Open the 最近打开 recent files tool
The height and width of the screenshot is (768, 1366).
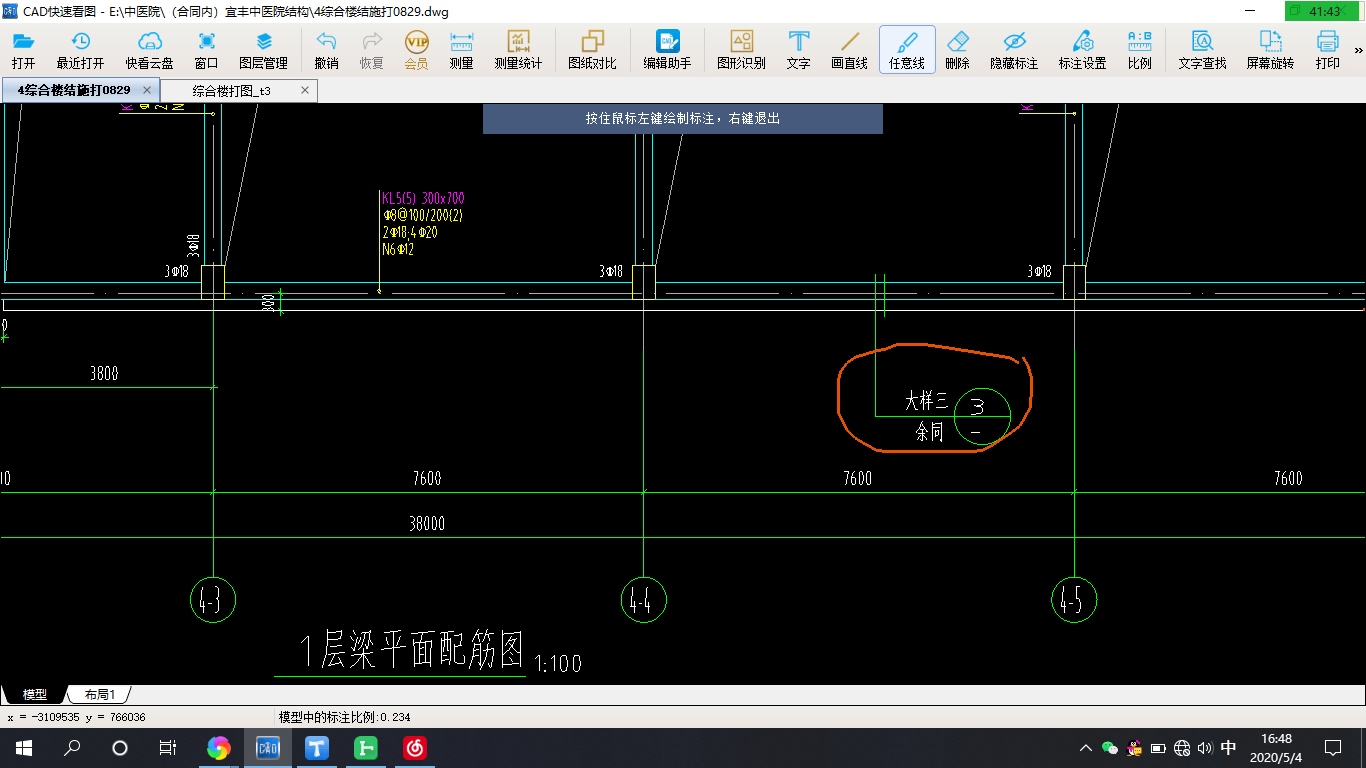tap(80, 50)
